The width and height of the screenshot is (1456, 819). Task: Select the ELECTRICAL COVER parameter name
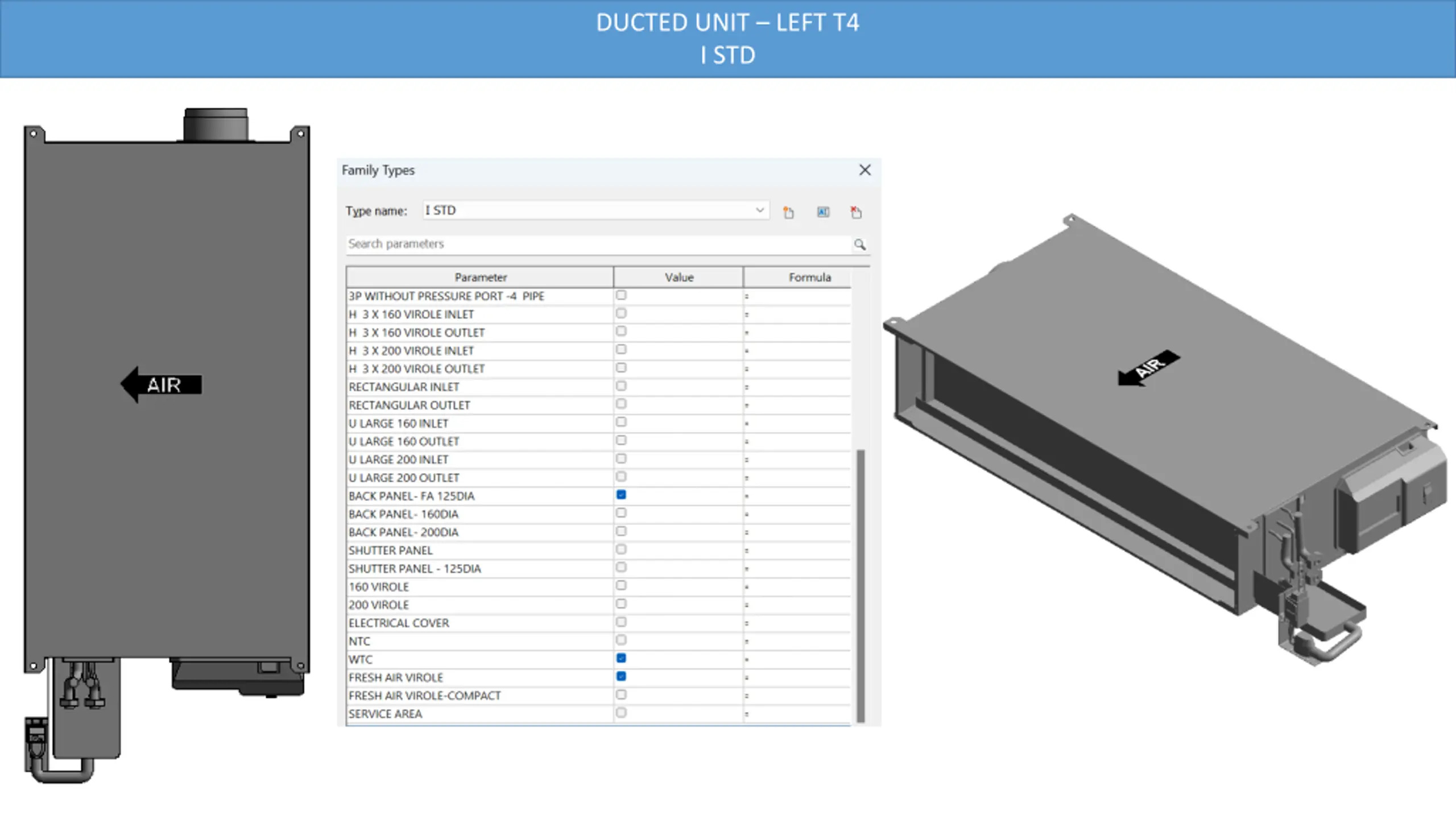(399, 623)
